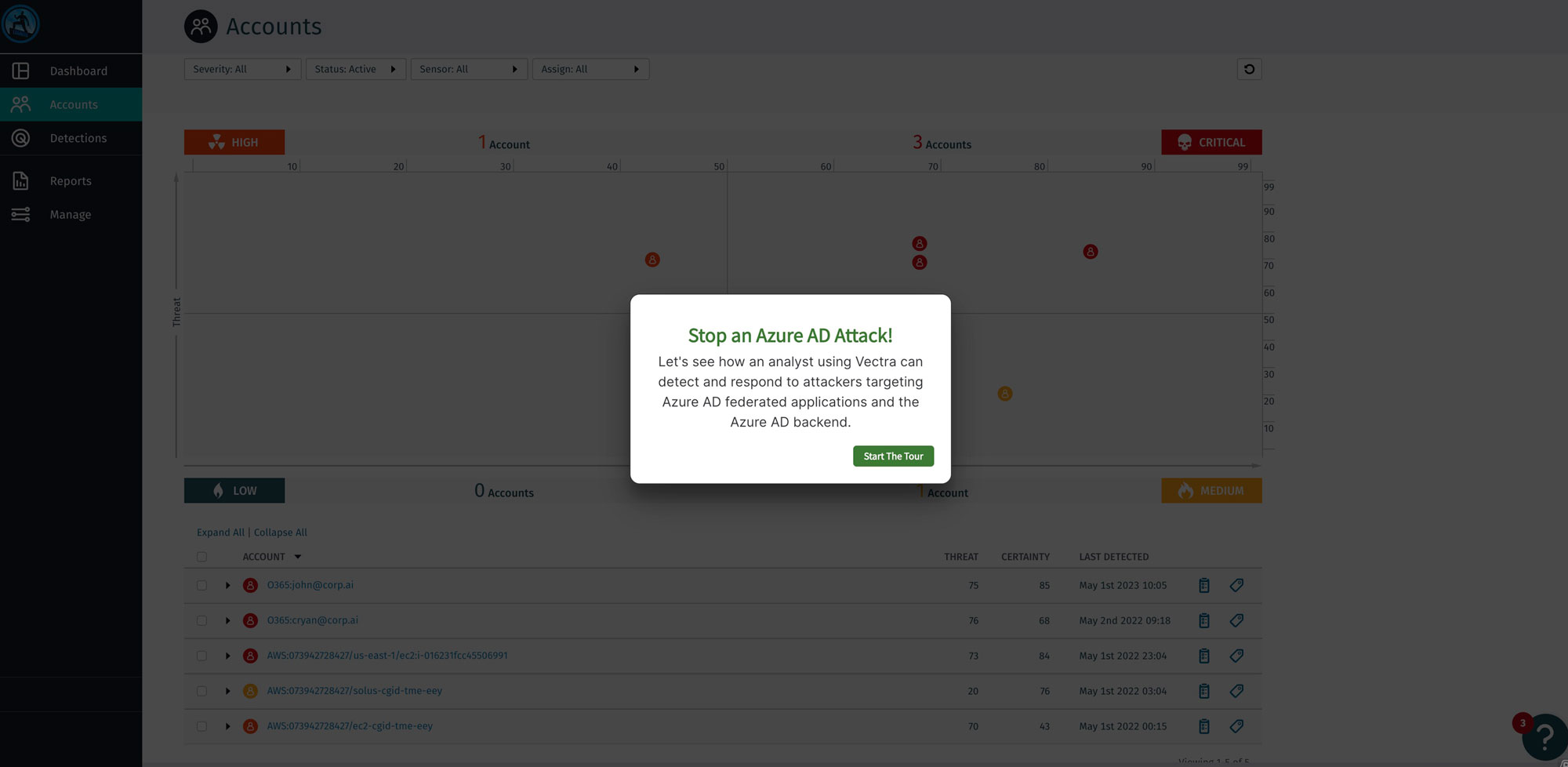Open notes icon for the ec2:i-016231fcc45506991 row
Screen dimensions: 1568x767
pos(1204,656)
